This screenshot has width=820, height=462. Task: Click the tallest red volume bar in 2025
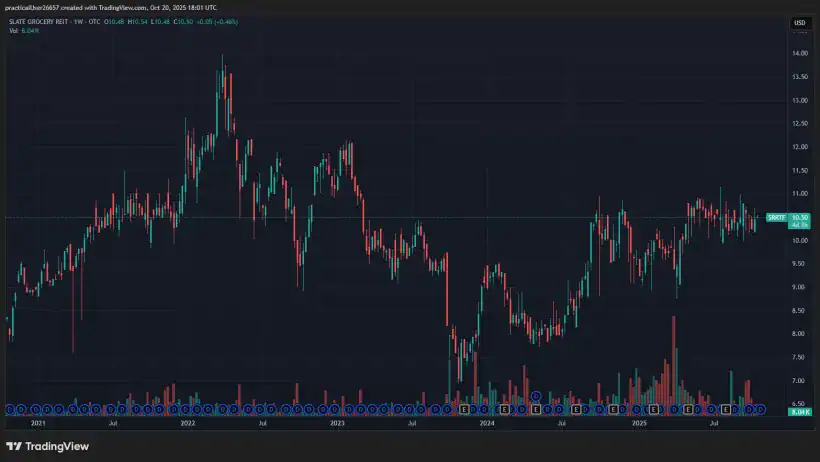[674, 362]
